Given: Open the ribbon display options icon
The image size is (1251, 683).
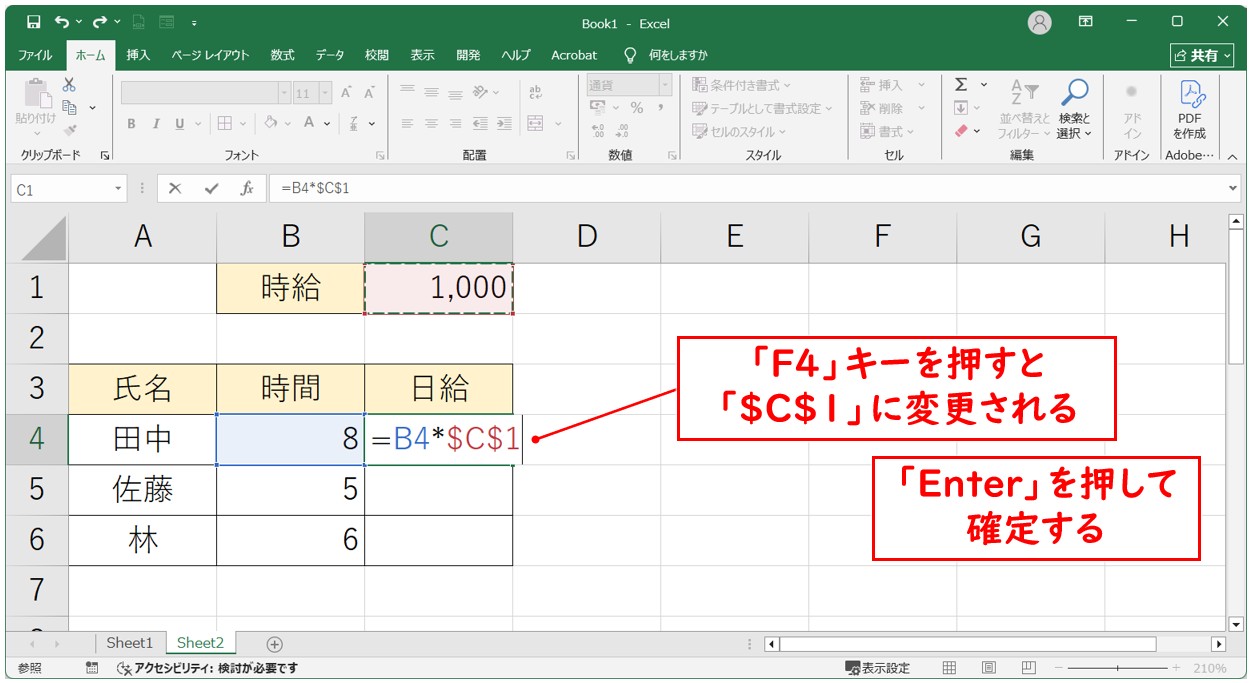Looking at the screenshot, I should click(1086, 21).
